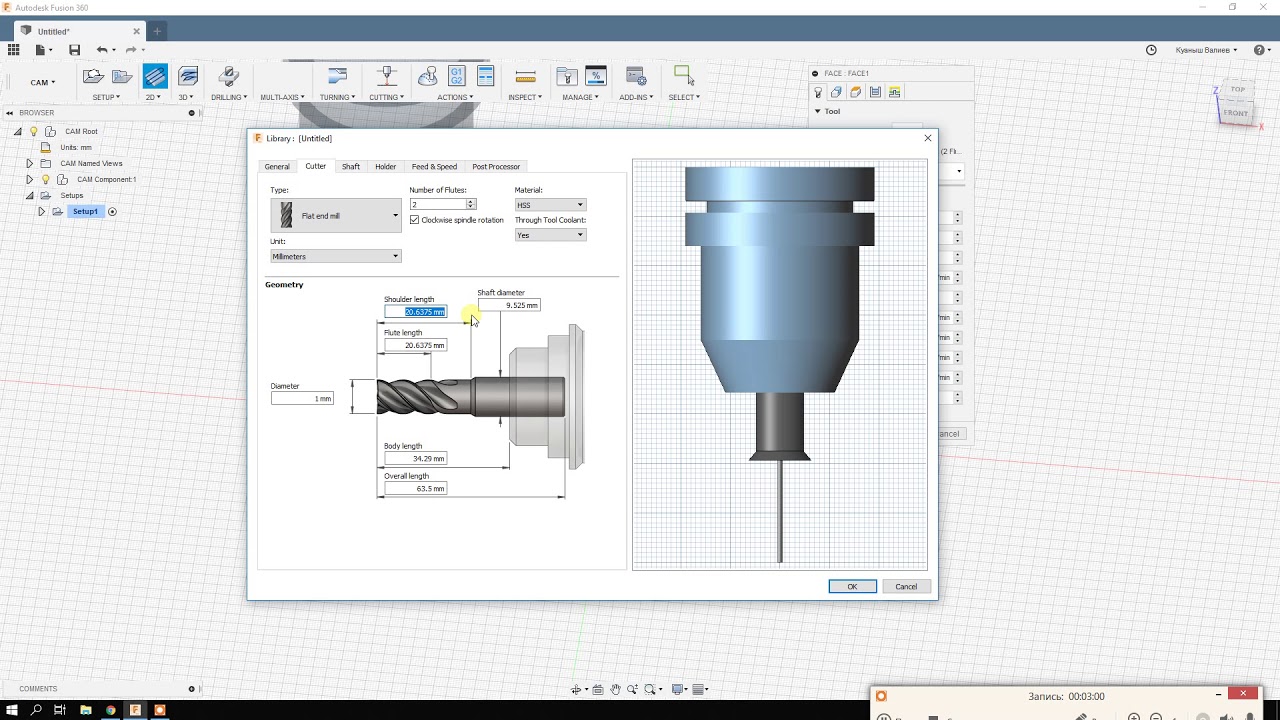The width and height of the screenshot is (1280, 720).
Task: Open the data panel grid icon
Action: pos(14,49)
